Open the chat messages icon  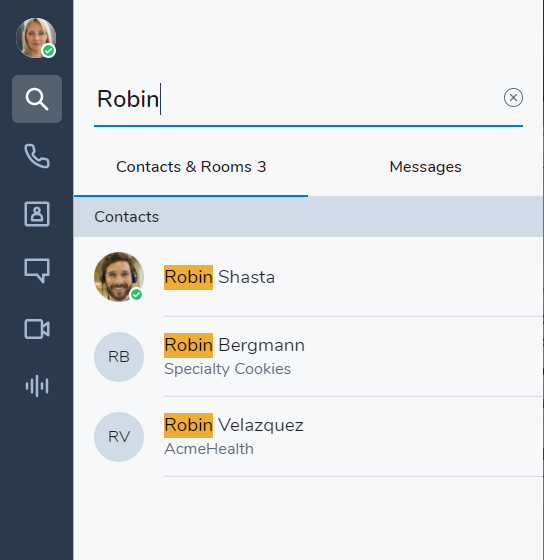coord(37,270)
